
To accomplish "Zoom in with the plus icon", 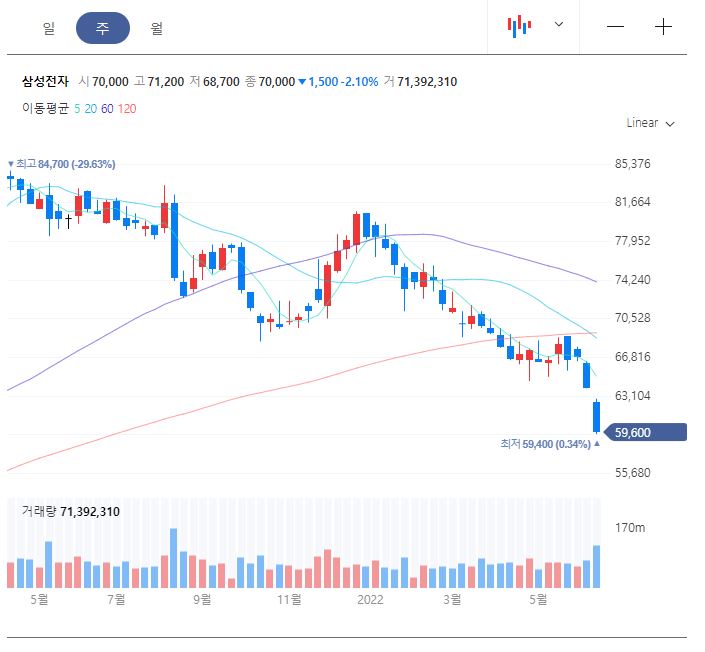I will coord(663,27).
